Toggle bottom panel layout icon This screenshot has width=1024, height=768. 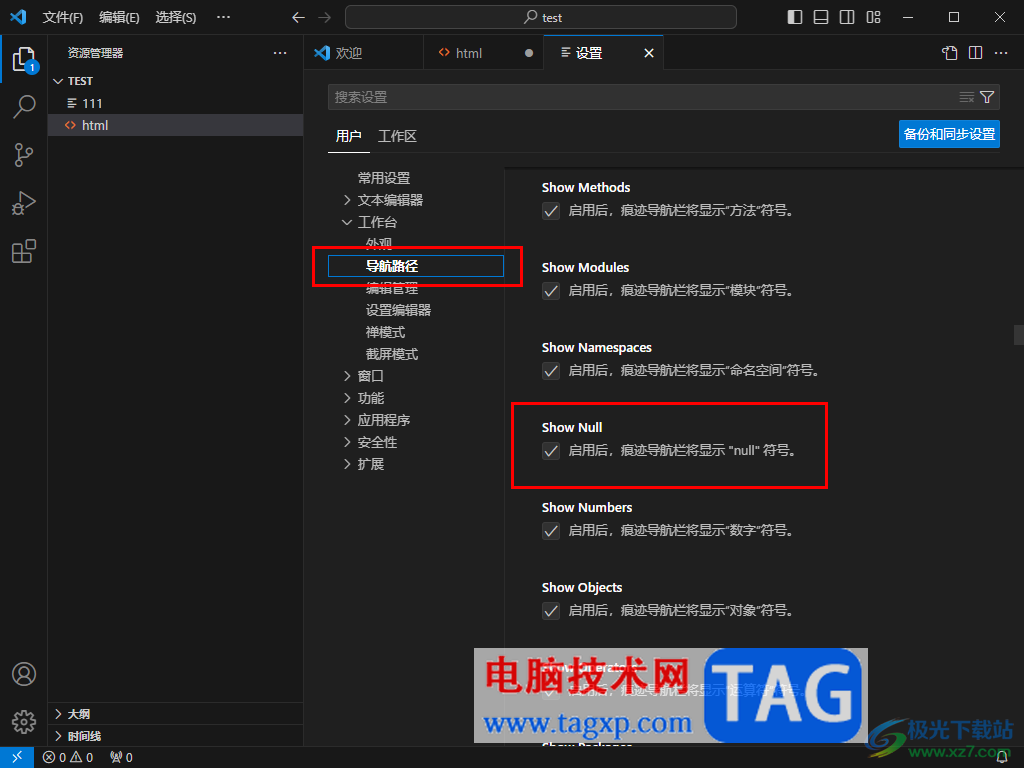pyautogui.click(x=821, y=18)
